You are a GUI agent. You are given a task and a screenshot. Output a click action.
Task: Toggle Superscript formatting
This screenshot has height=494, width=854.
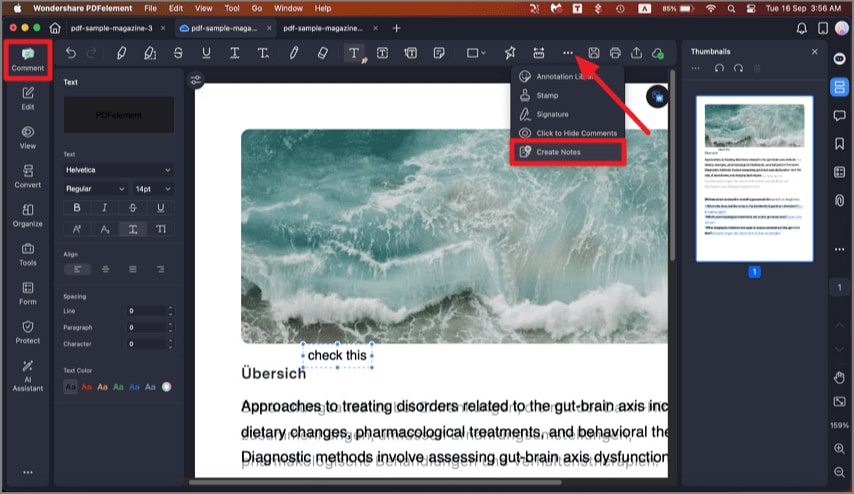point(77,229)
